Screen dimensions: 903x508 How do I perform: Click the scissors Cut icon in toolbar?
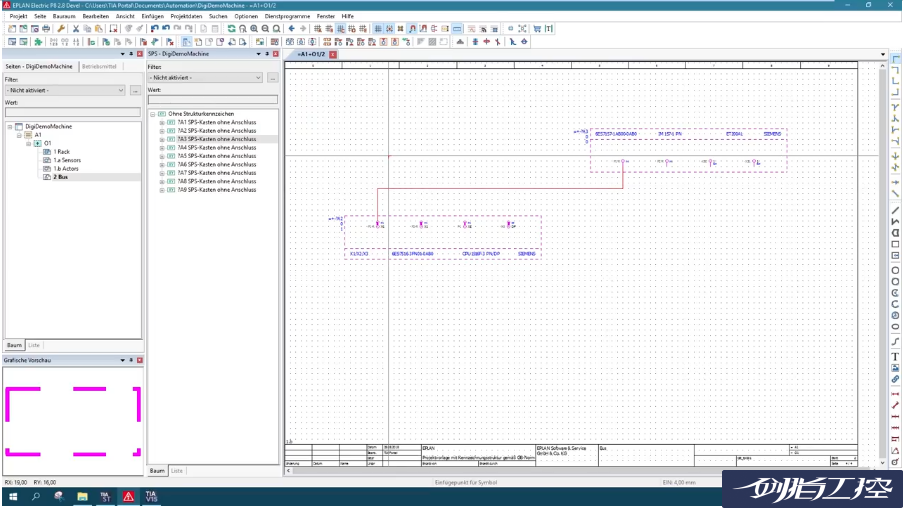[x=75, y=29]
